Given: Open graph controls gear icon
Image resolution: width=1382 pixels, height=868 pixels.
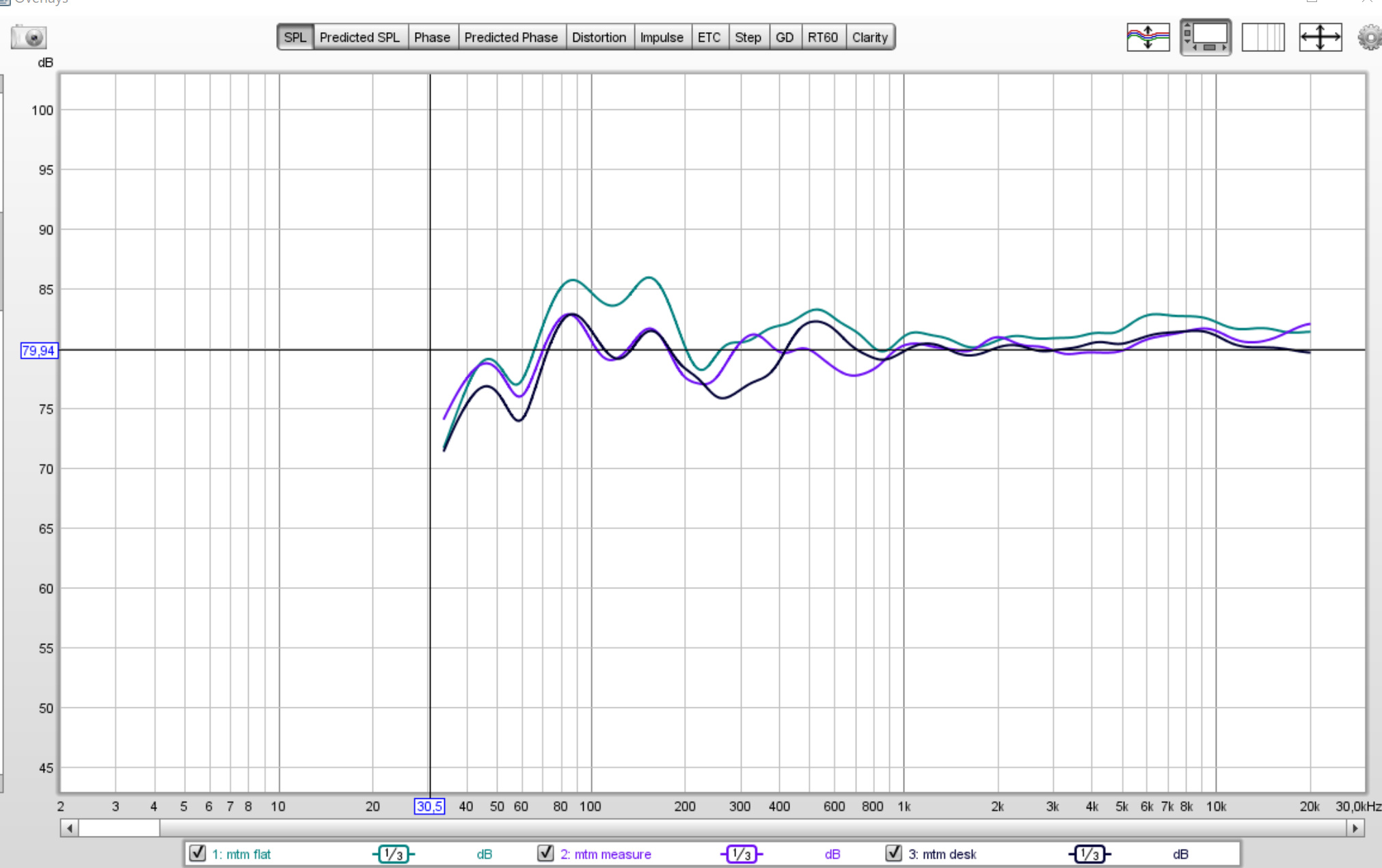Looking at the screenshot, I should (1369, 37).
